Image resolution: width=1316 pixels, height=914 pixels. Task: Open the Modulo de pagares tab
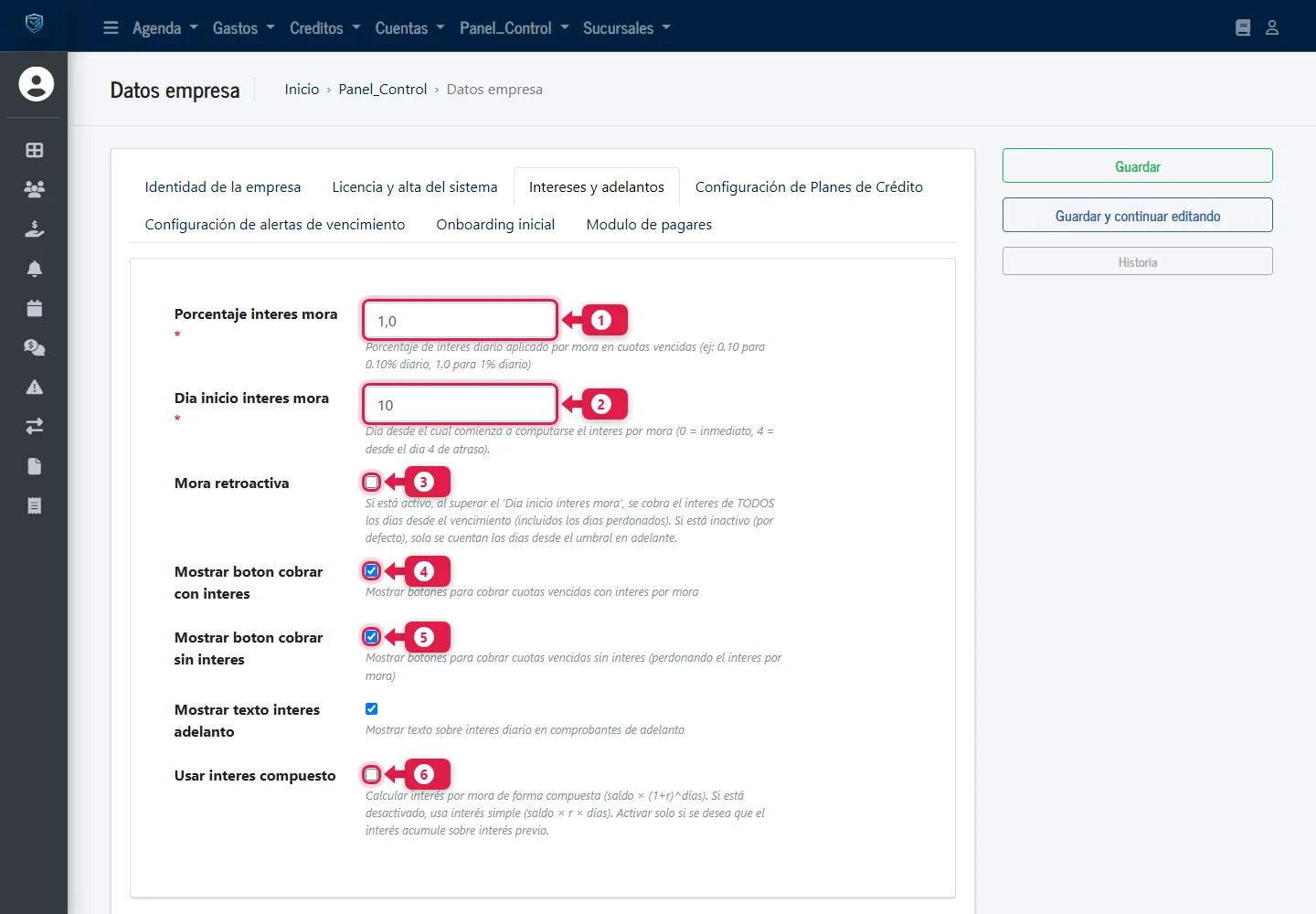point(649,224)
